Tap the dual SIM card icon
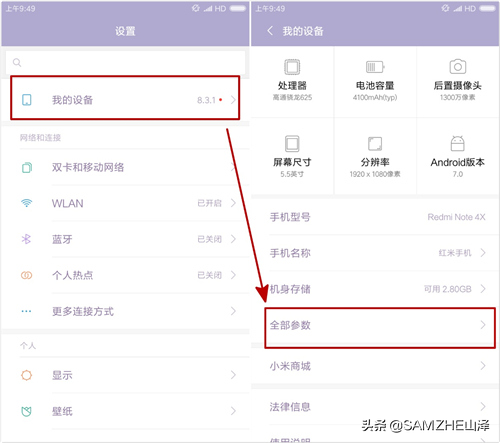Viewport: 500px width, 443px height. click(x=27, y=167)
